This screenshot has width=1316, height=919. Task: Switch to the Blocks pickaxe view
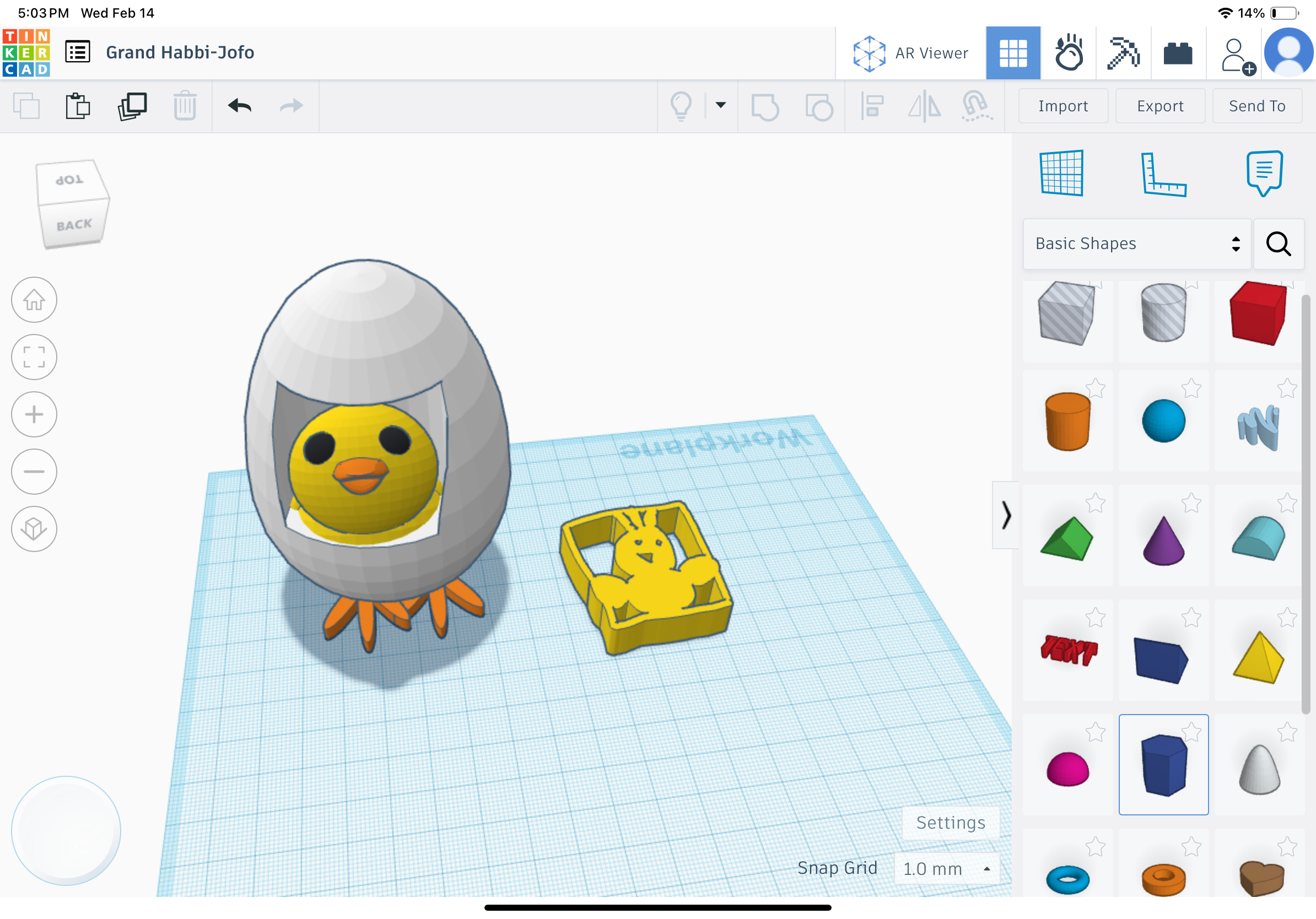[x=1124, y=53]
